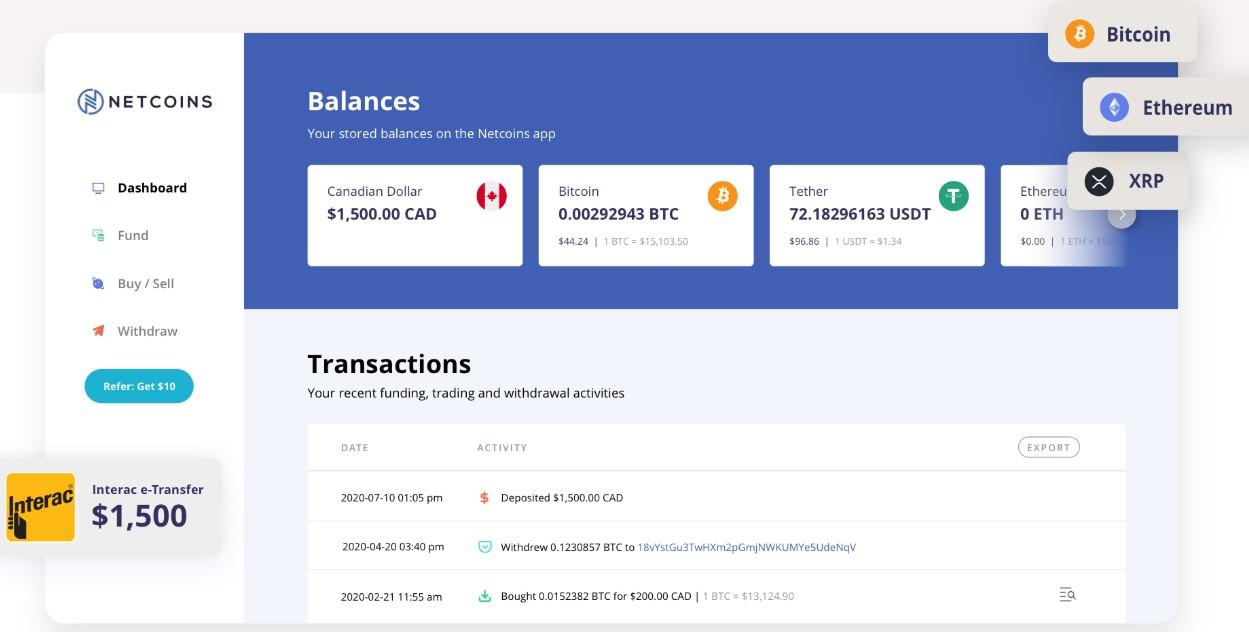Image resolution: width=1249 pixels, height=632 pixels.
Task: Open the Buy / Sell section
Action: 145,284
